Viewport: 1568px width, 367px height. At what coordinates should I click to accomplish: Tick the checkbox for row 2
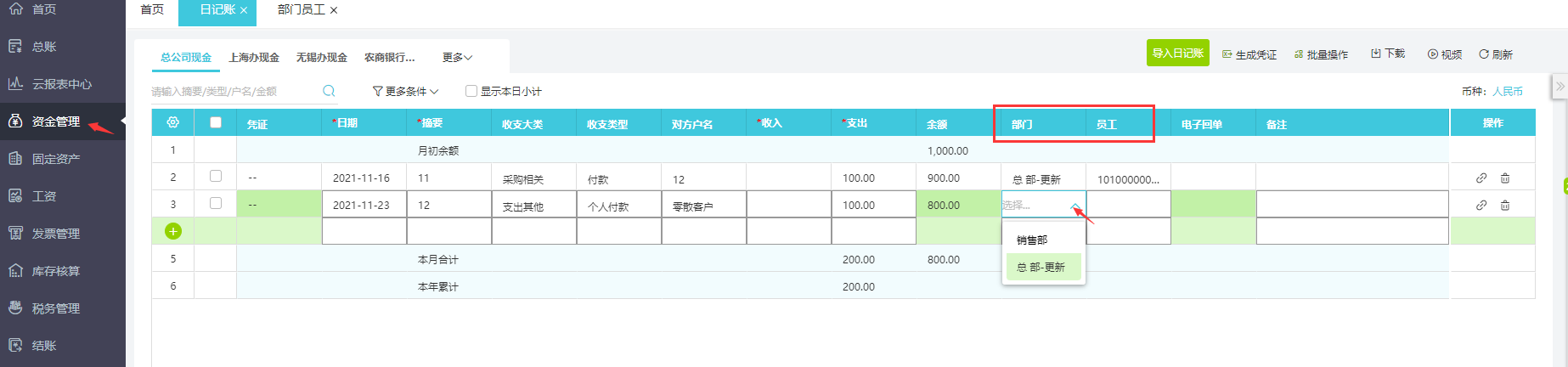coord(216,176)
